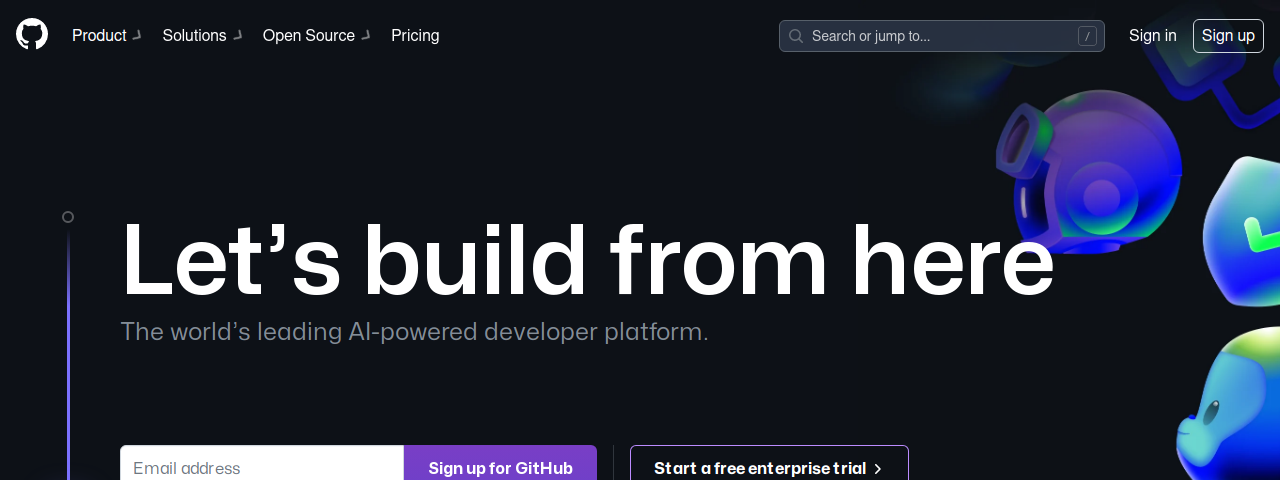The height and width of the screenshot is (480, 1280).
Task: Click the Product menu arrow indicator
Action: coord(137,36)
